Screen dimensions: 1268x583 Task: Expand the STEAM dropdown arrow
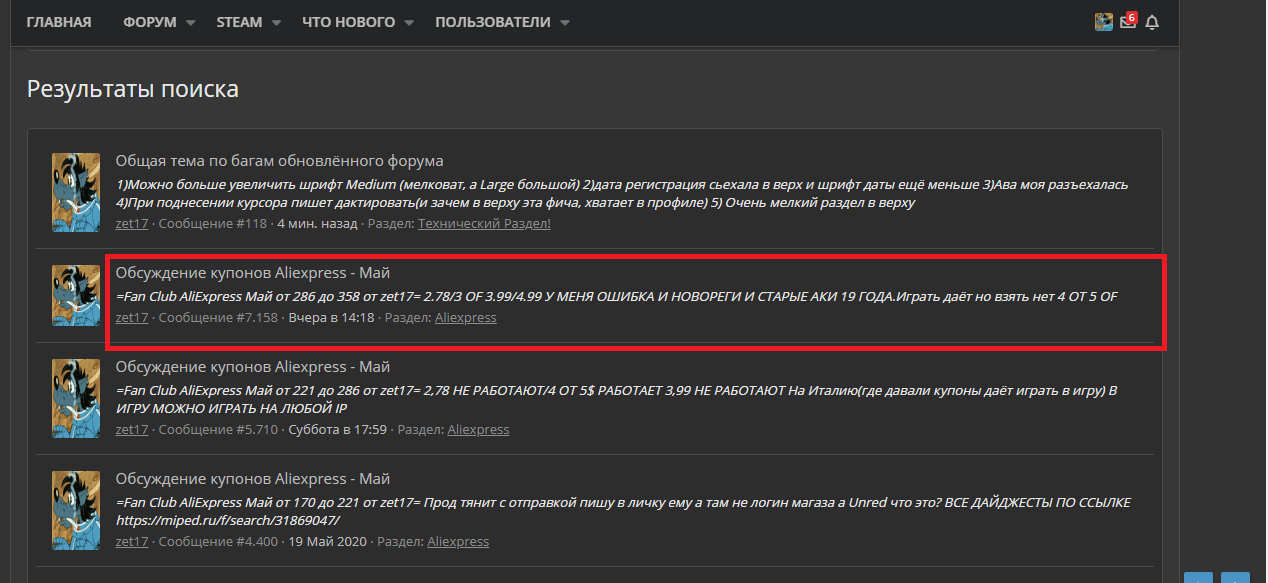point(276,23)
